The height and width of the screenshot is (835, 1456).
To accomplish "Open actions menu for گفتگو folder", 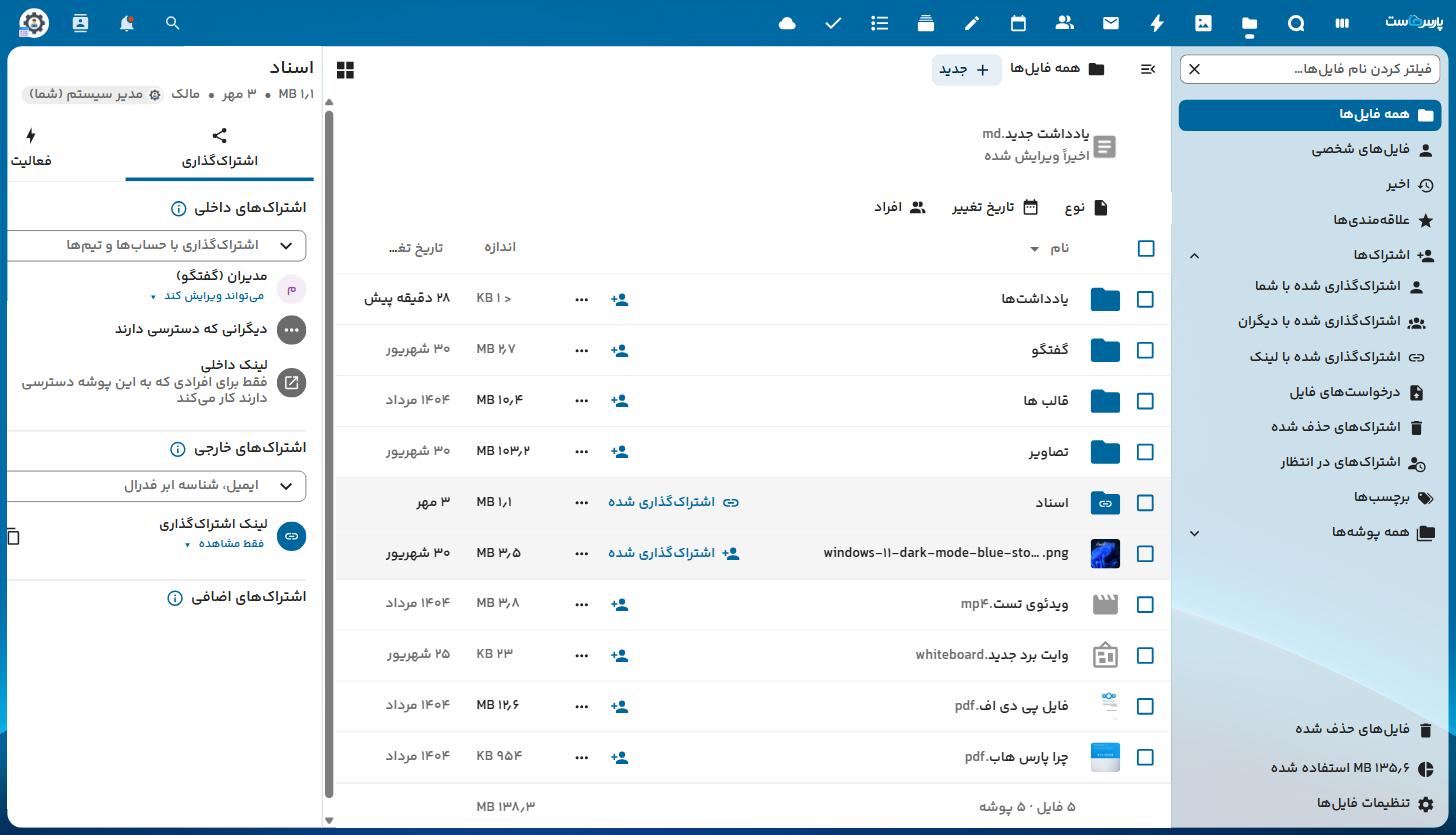I will tap(581, 350).
